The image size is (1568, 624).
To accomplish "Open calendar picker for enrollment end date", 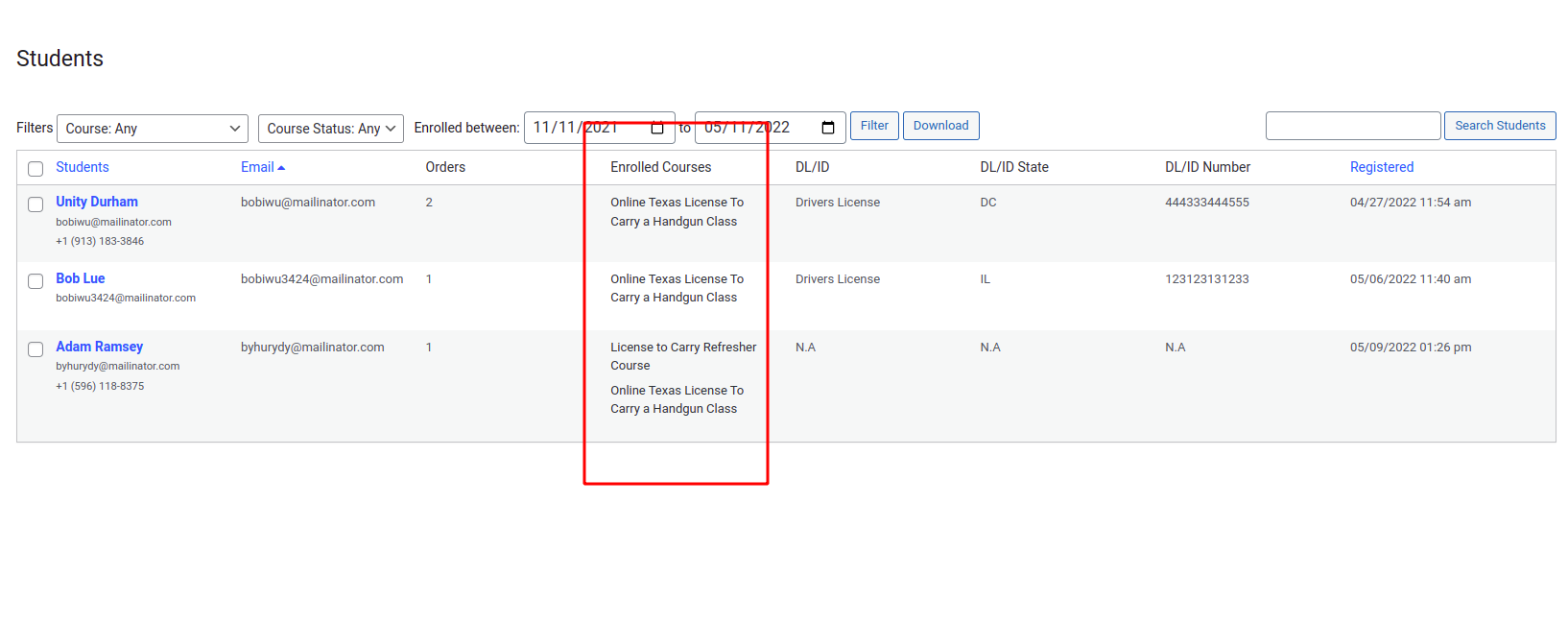I will (828, 128).
